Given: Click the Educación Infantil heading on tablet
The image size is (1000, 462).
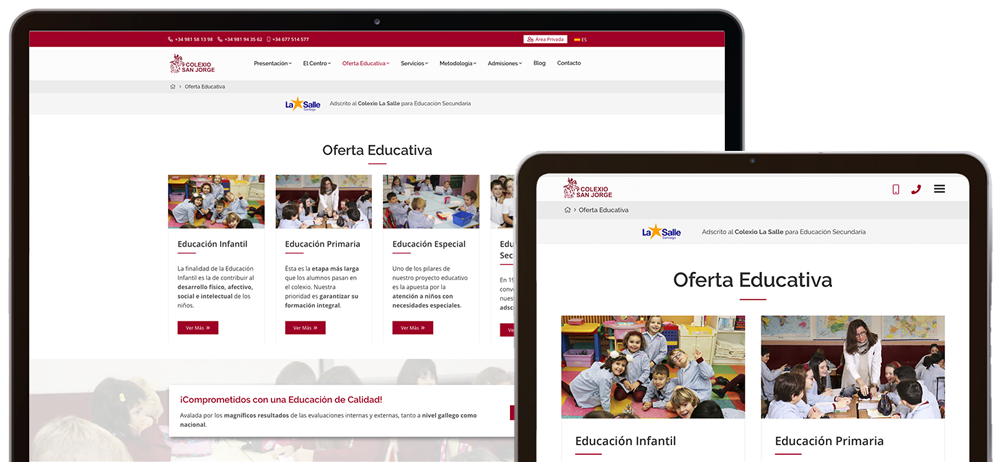Looking at the screenshot, I should coord(626,441).
